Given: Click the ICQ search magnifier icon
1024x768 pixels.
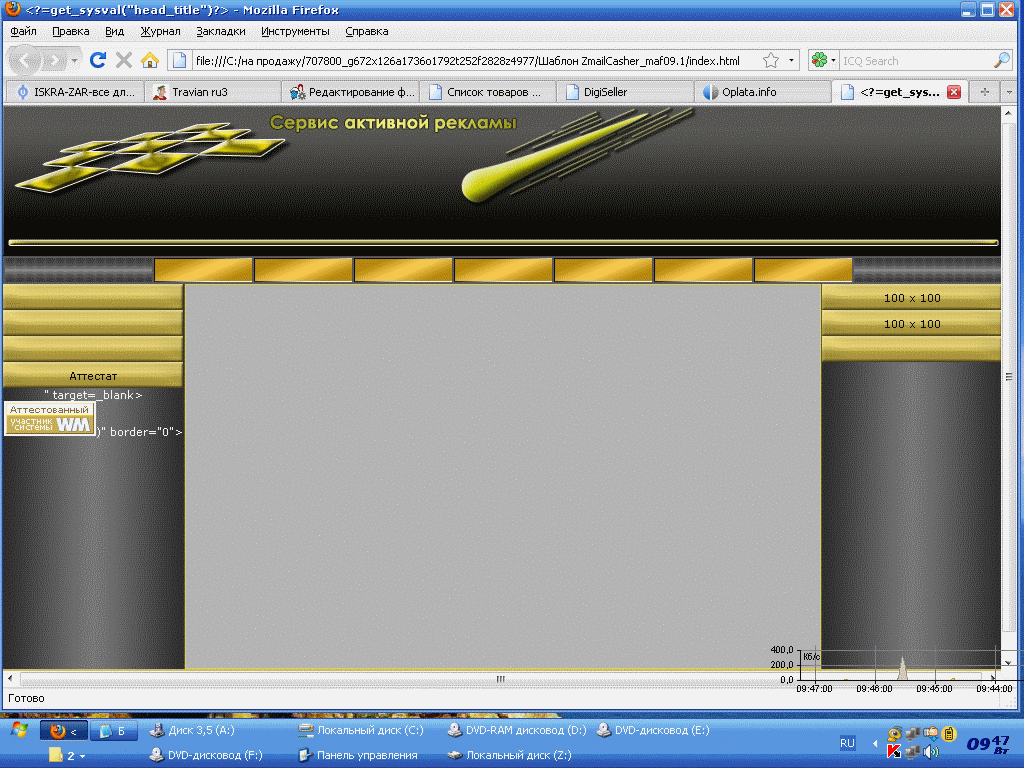Looking at the screenshot, I should (1001, 61).
